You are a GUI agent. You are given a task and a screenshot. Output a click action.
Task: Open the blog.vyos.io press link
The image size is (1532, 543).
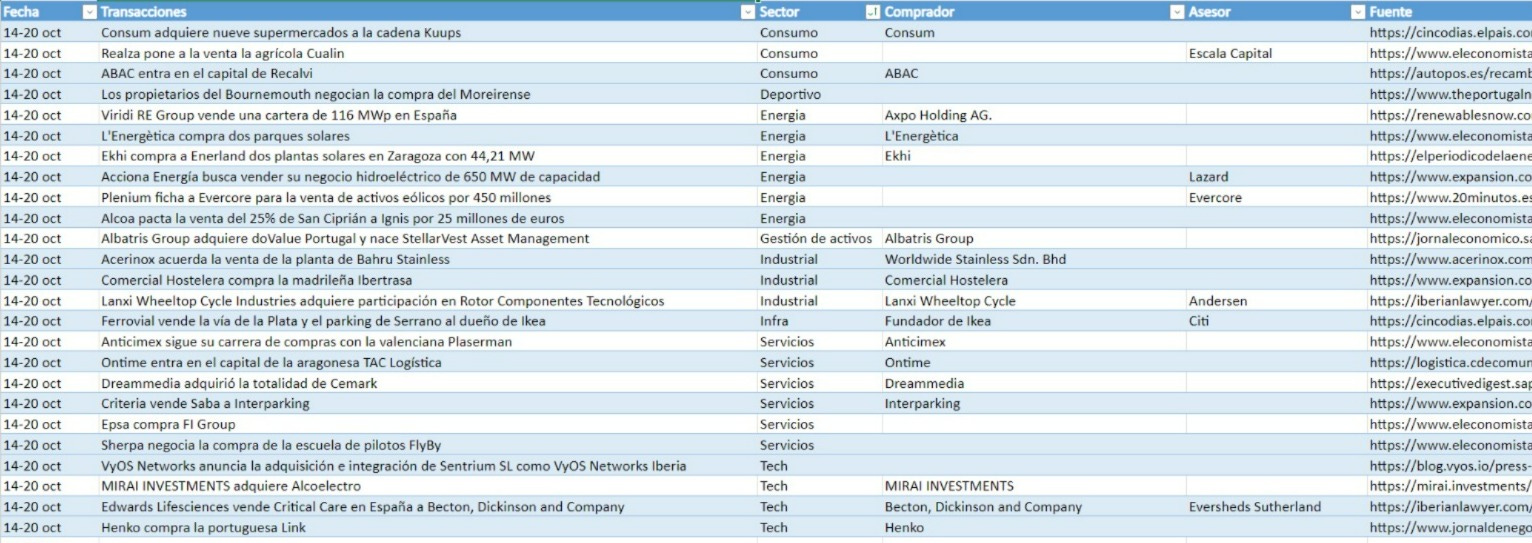(1450, 465)
